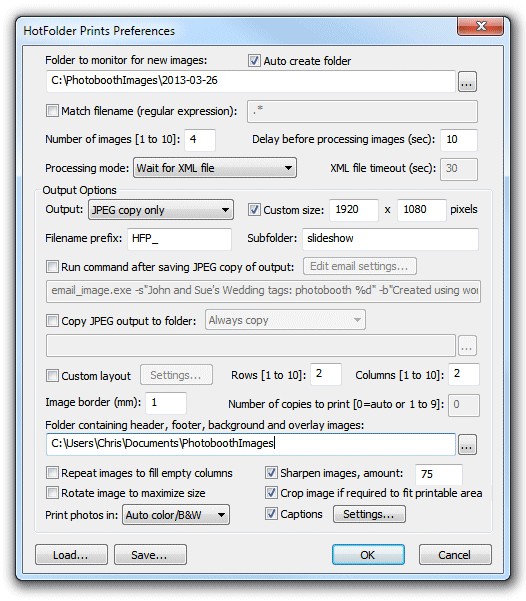Click the Rows field

[325, 374]
